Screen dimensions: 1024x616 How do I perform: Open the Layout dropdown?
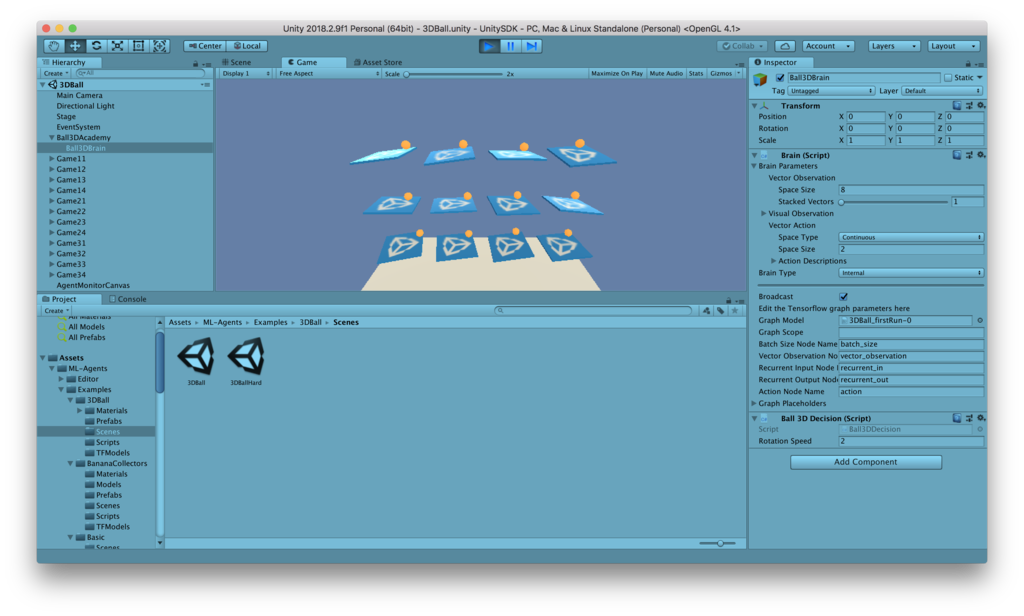[x=953, y=46]
